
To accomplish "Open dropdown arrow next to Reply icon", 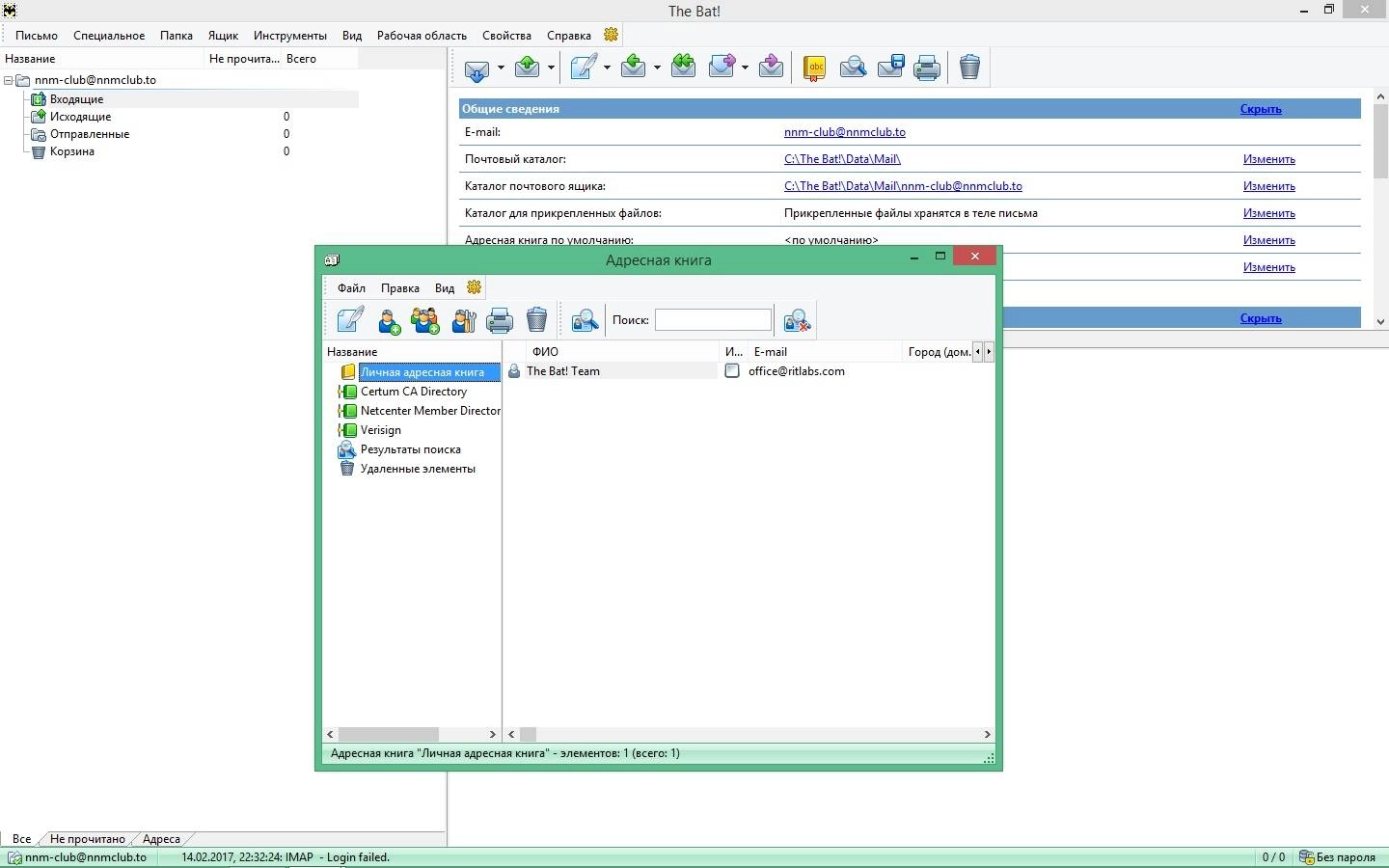I will pyautogui.click(x=657, y=68).
